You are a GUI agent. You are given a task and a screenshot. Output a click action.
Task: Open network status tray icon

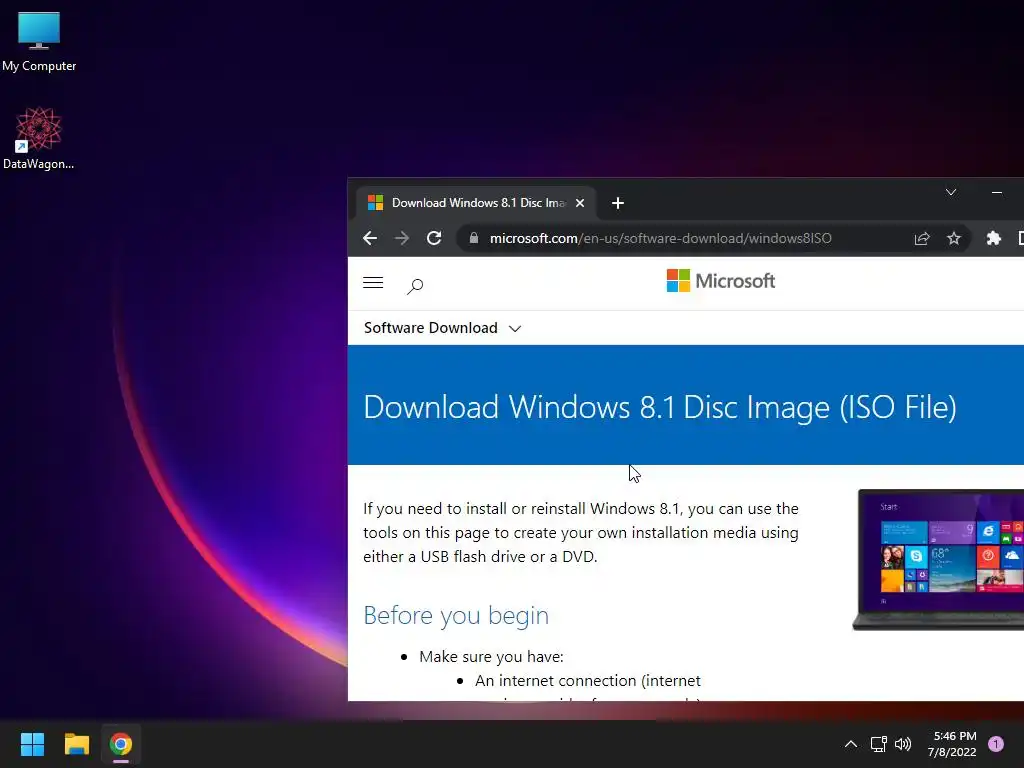878,744
